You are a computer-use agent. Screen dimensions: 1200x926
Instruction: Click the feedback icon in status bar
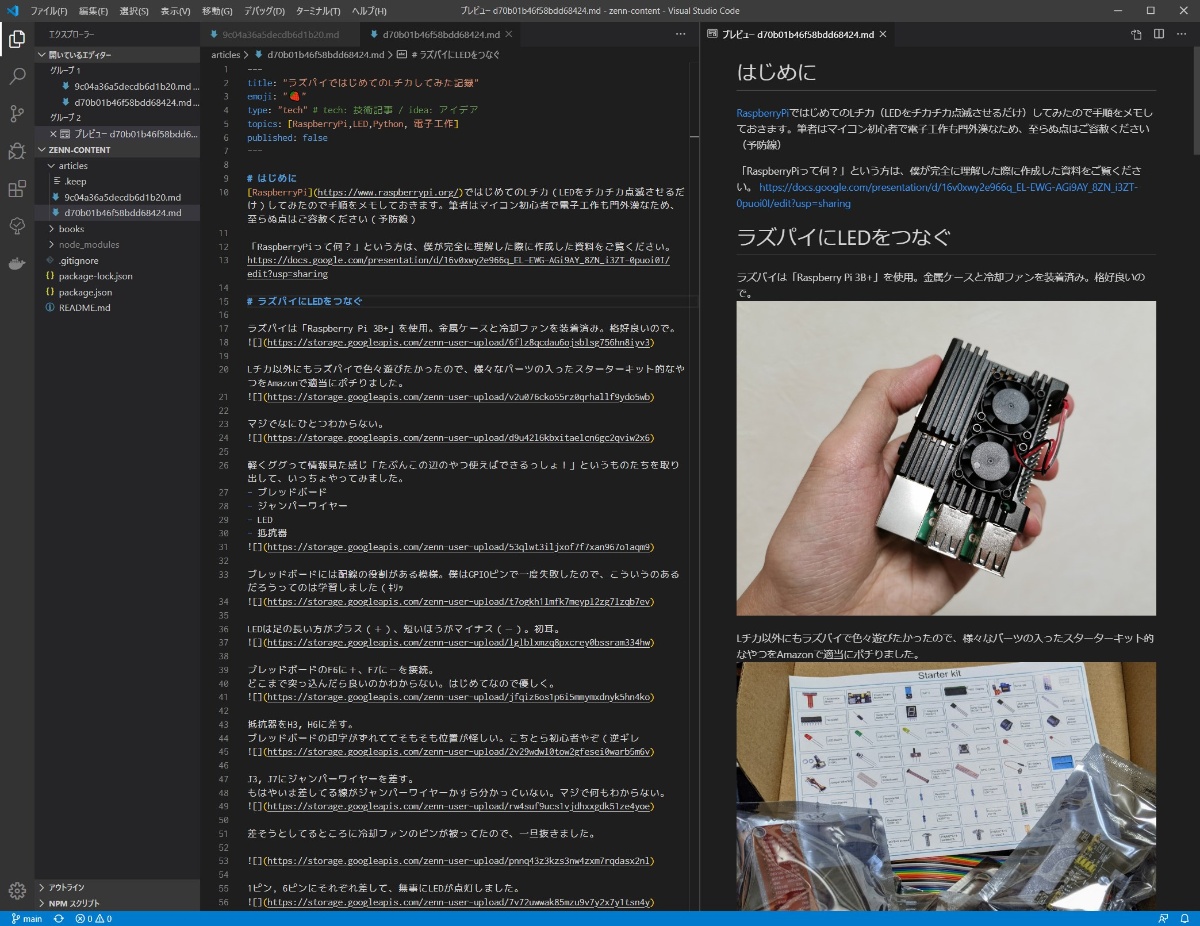[x=1162, y=918]
